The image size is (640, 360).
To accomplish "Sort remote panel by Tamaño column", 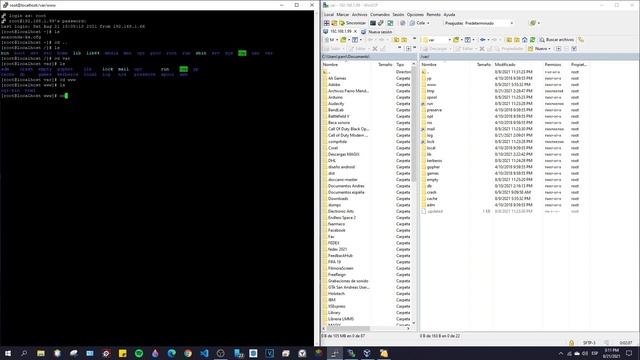I will [x=484, y=64].
